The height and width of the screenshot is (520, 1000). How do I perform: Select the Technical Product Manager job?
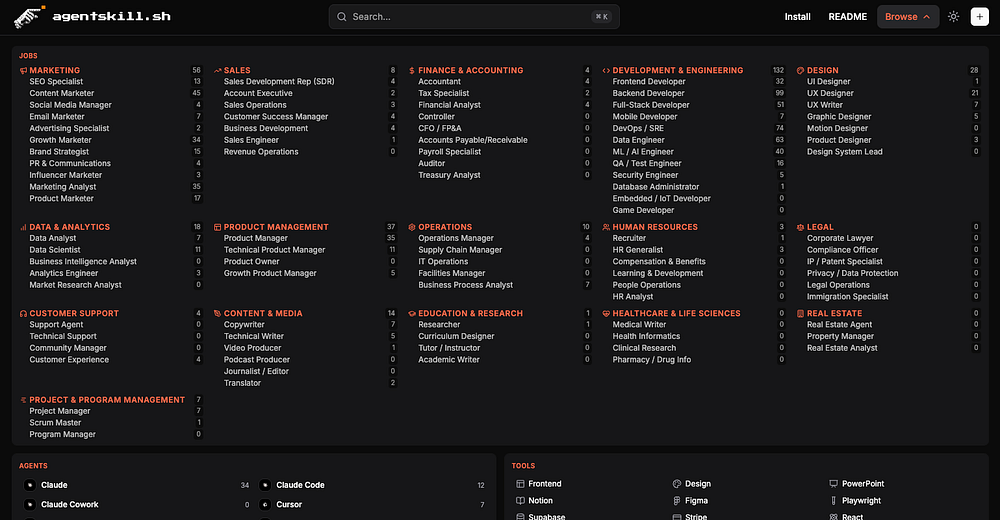(274, 250)
